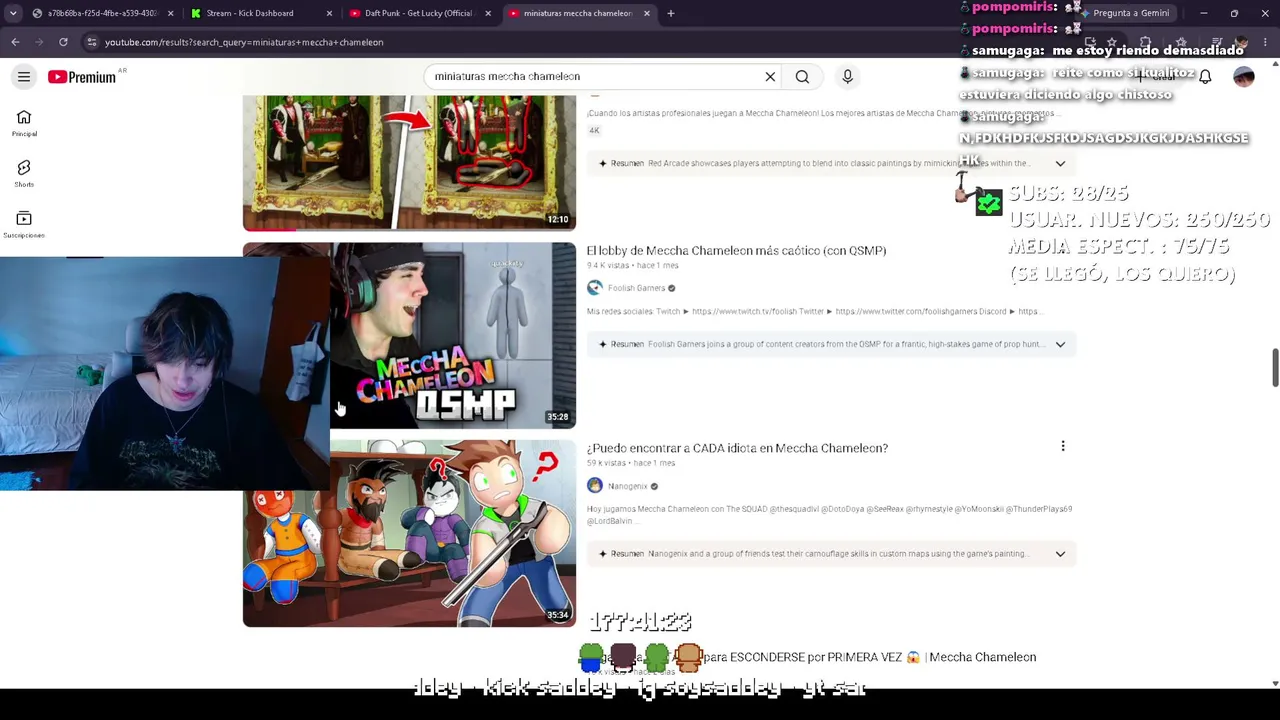Play the Nanogenix cartoon thumbnail video

[409, 533]
